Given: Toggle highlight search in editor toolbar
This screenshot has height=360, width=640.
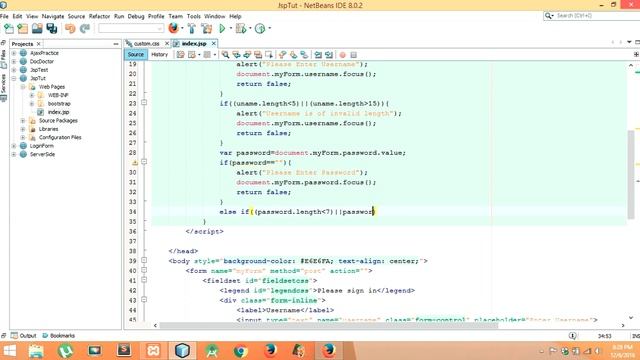Looking at the screenshot, I should pos(258,55).
